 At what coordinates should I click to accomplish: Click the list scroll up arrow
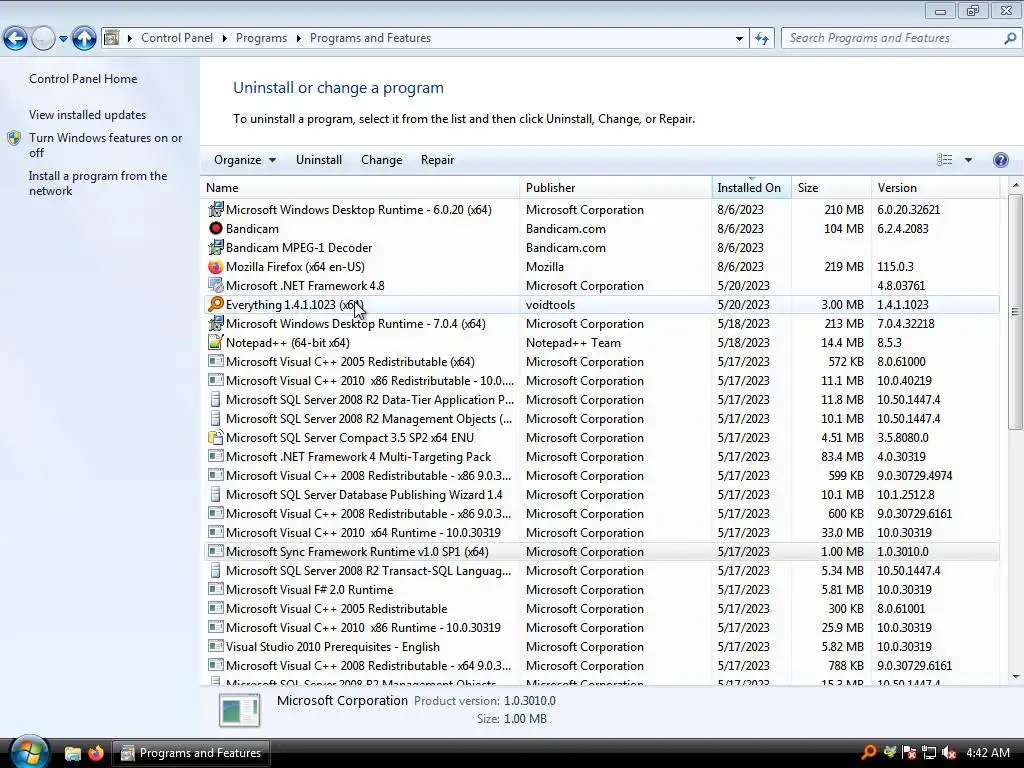[1016, 186]
